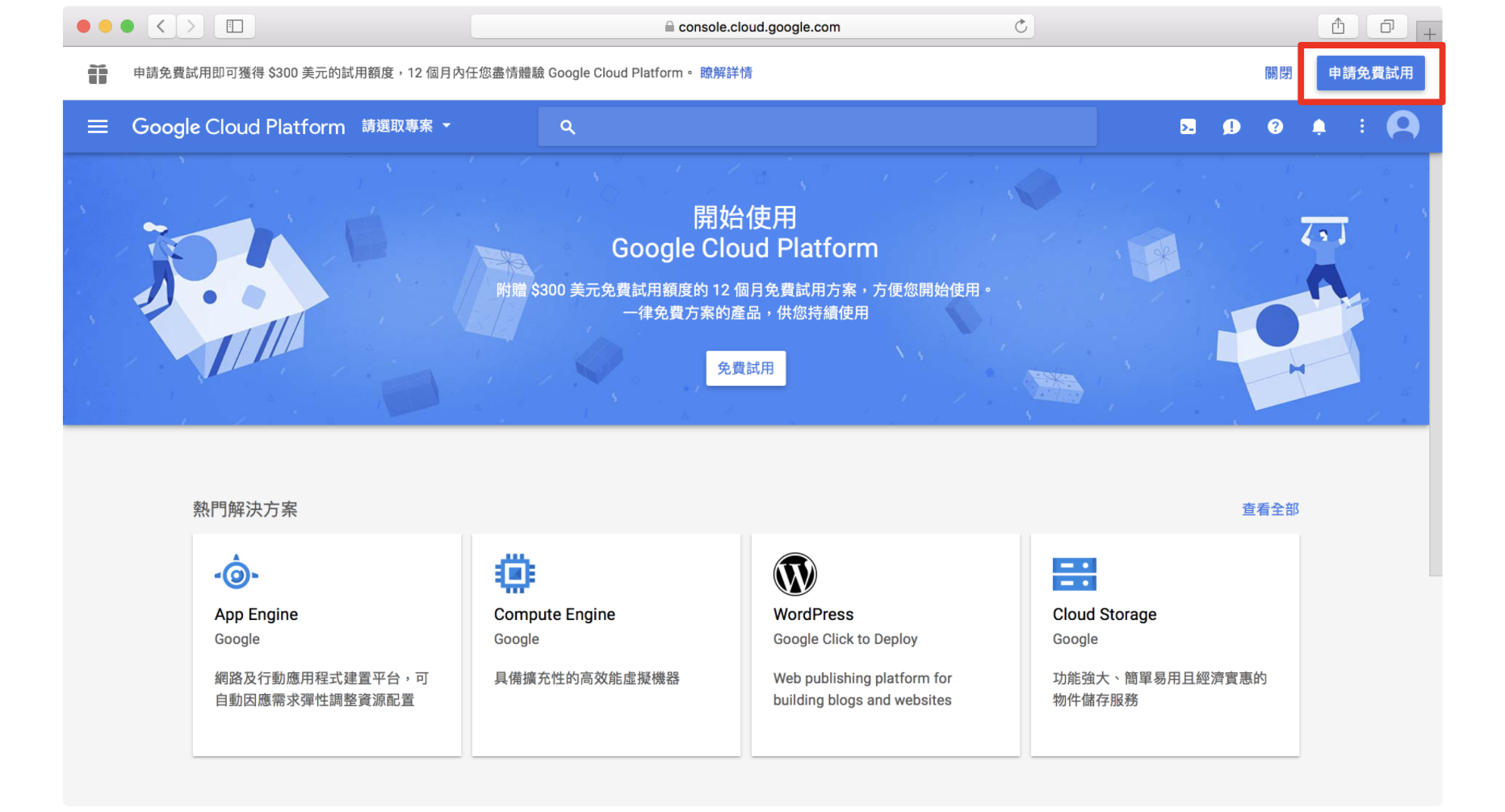Activate Cloud Shell terminal icon

click(x=1188, y=127)
